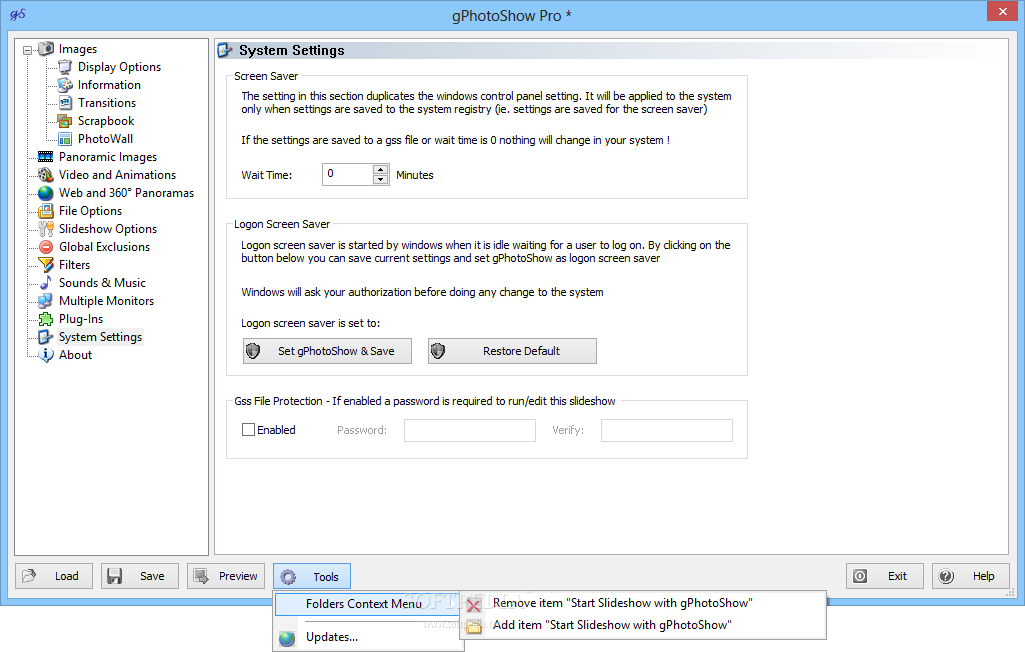Click the PhotoWall icon in tree

pos(65,139)
